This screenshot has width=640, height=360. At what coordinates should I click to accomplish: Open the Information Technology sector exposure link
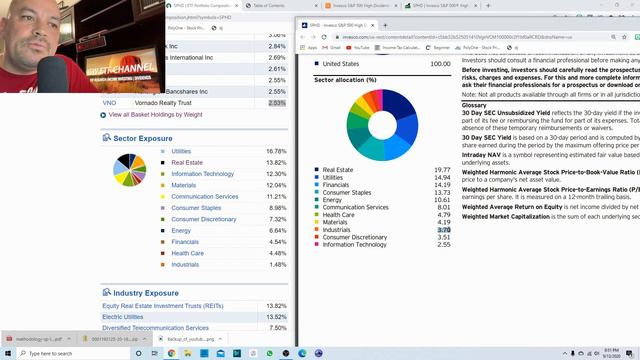point(202,174)
